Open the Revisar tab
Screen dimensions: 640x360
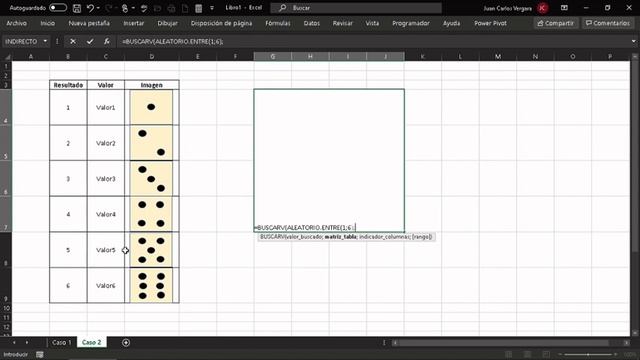pyautogui.click(x=343, y=23)
